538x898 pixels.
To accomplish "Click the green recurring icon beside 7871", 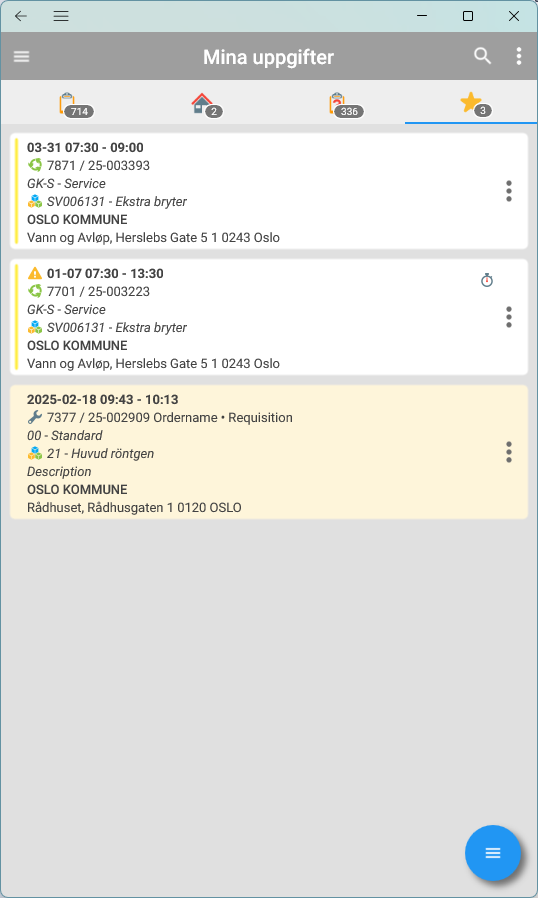I will coord(35,166).
